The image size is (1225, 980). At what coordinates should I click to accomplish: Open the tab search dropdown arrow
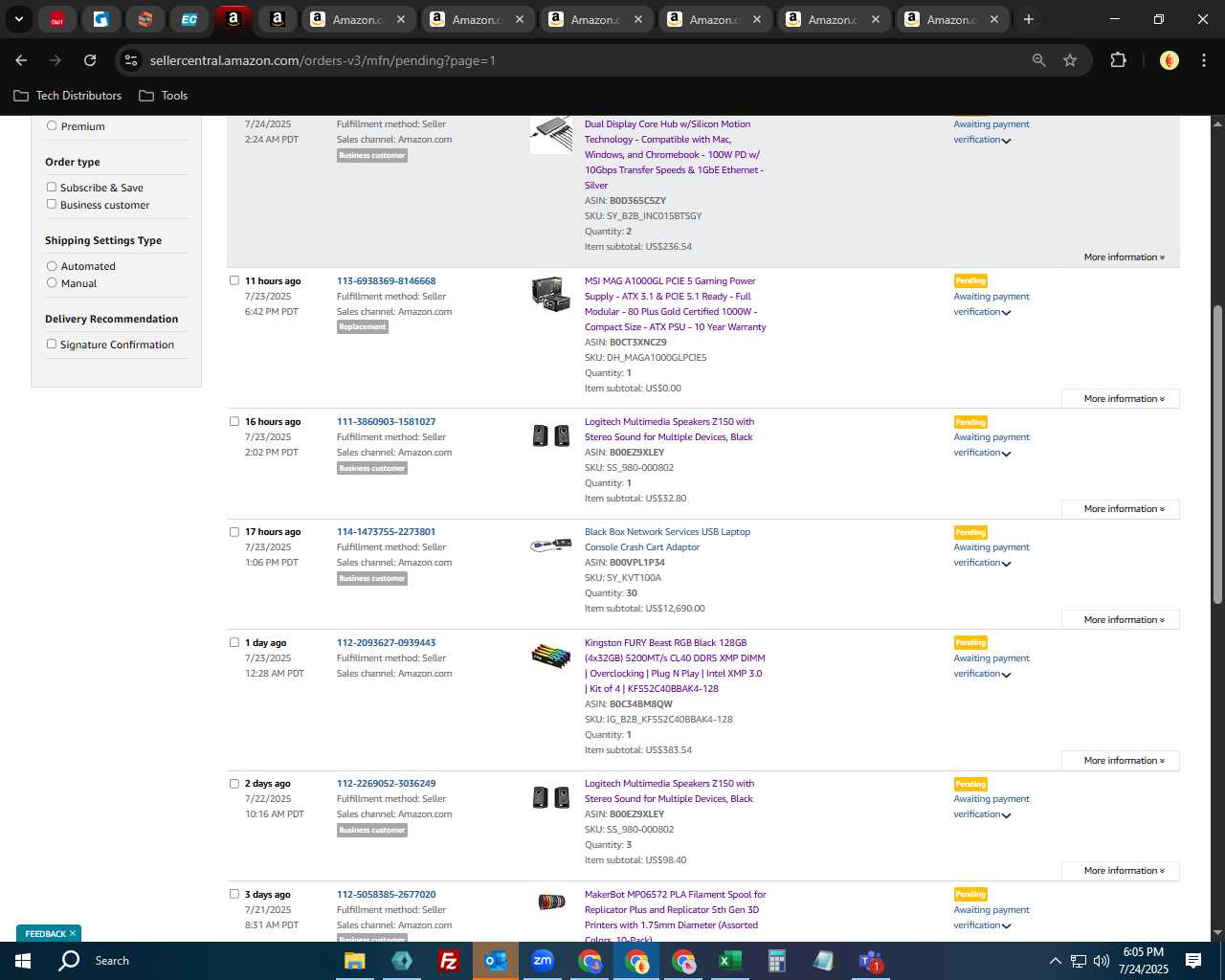pos(18,19)
